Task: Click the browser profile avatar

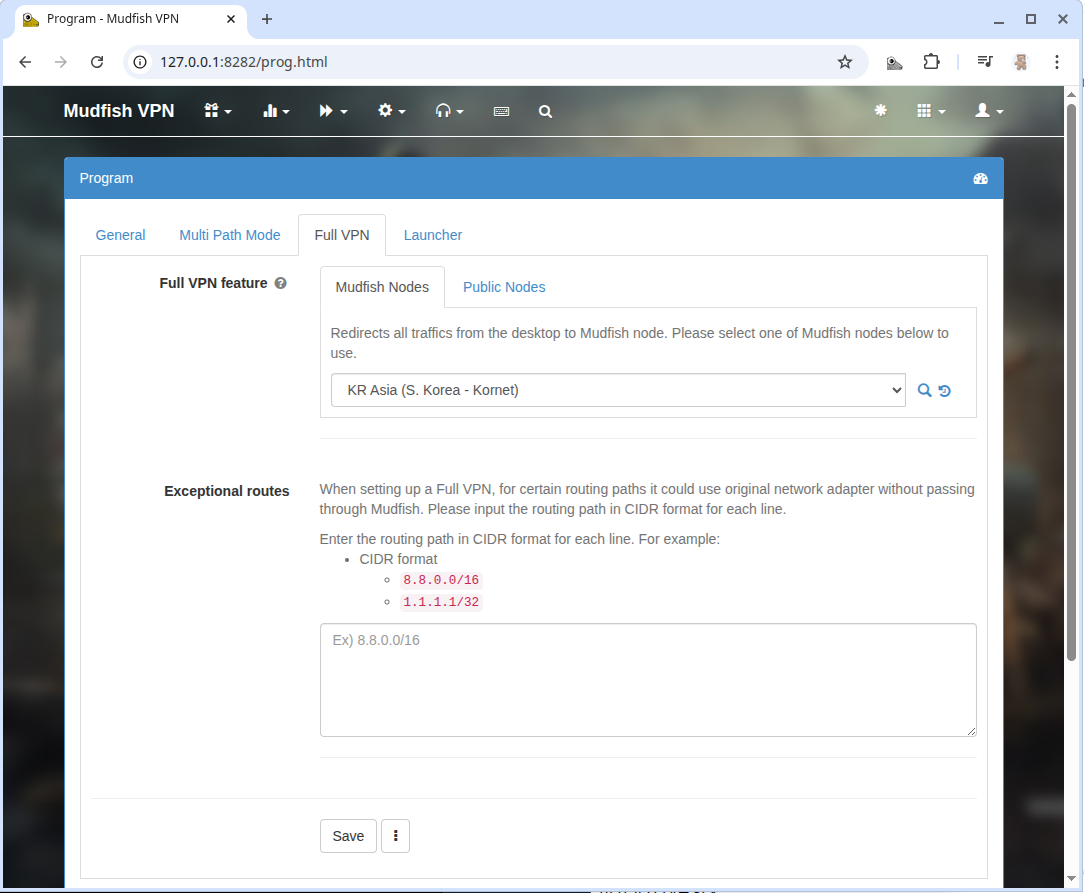Action: click(x=1021, y=62)
